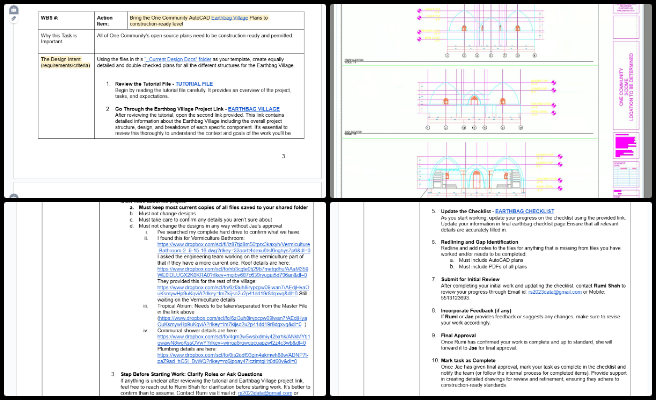Open the plumbing details Dropbox link
The image size is (656, 400).
tap(232, 358)
